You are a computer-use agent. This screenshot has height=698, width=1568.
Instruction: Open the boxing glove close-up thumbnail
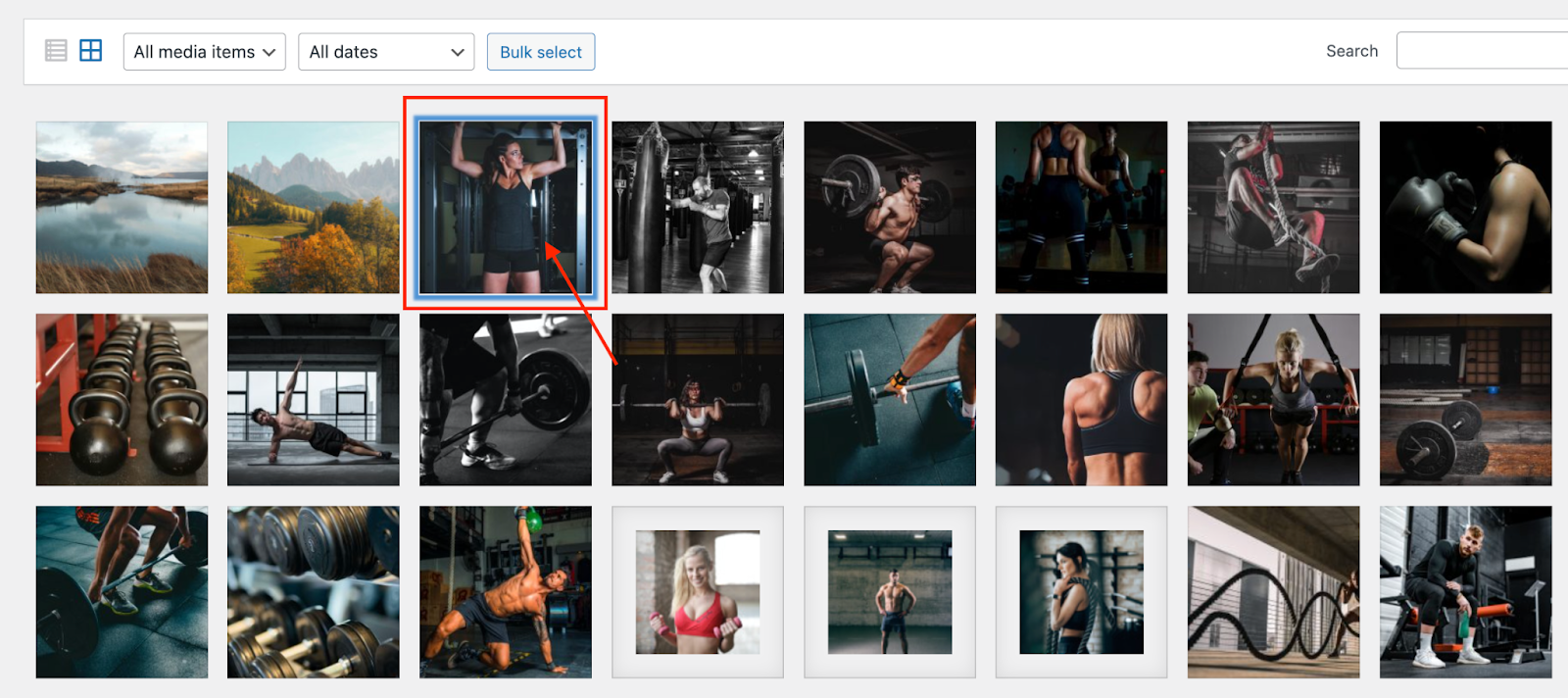tap(1466, 208)
